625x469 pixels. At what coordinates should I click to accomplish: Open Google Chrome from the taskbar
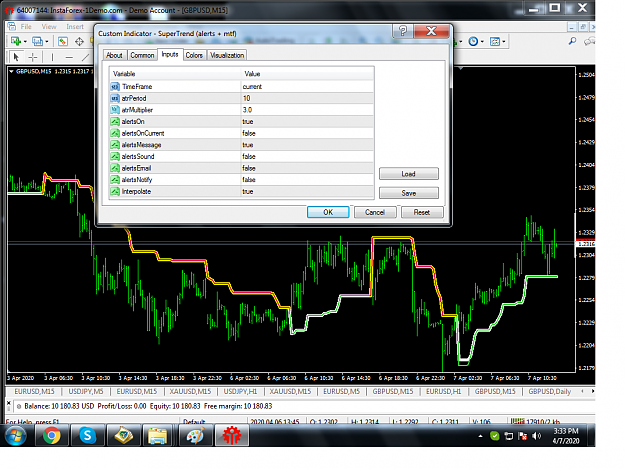pos(52,436)
